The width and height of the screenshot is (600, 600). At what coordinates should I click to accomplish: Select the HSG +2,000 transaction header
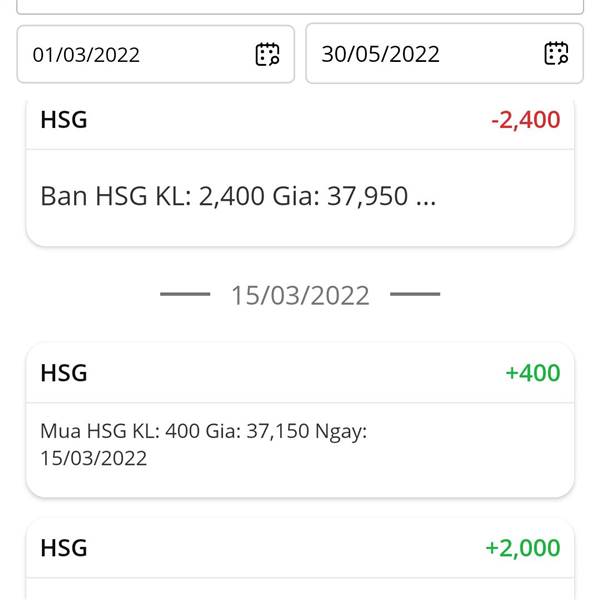tap(300, 548)
